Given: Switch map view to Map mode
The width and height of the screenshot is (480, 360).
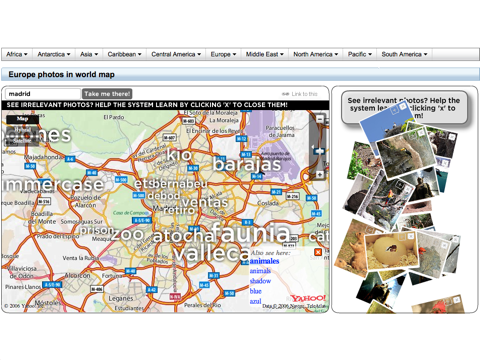Looking at the screenshot, I should pos(22,119).
